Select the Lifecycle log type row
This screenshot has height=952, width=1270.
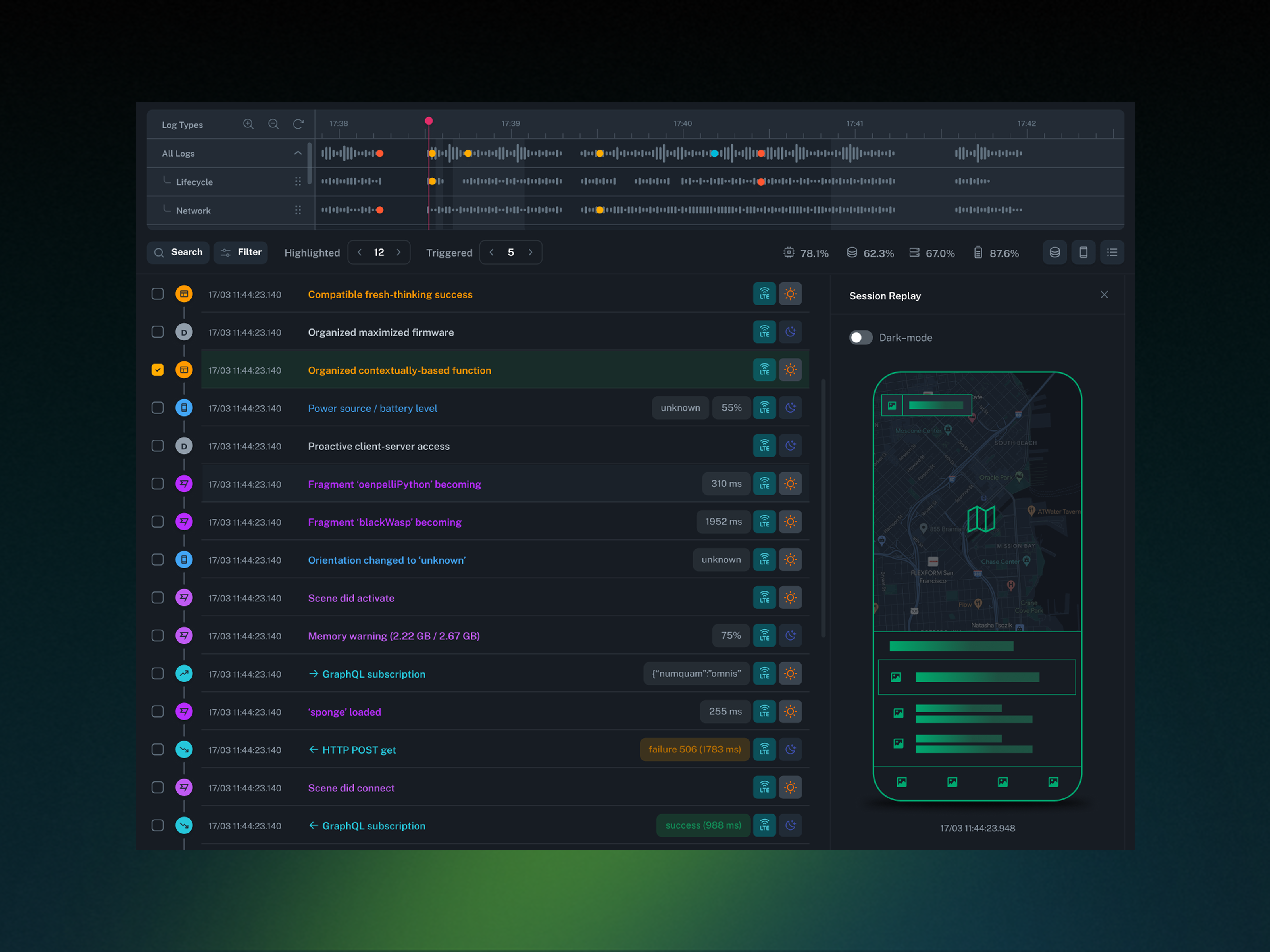point(194,182)
